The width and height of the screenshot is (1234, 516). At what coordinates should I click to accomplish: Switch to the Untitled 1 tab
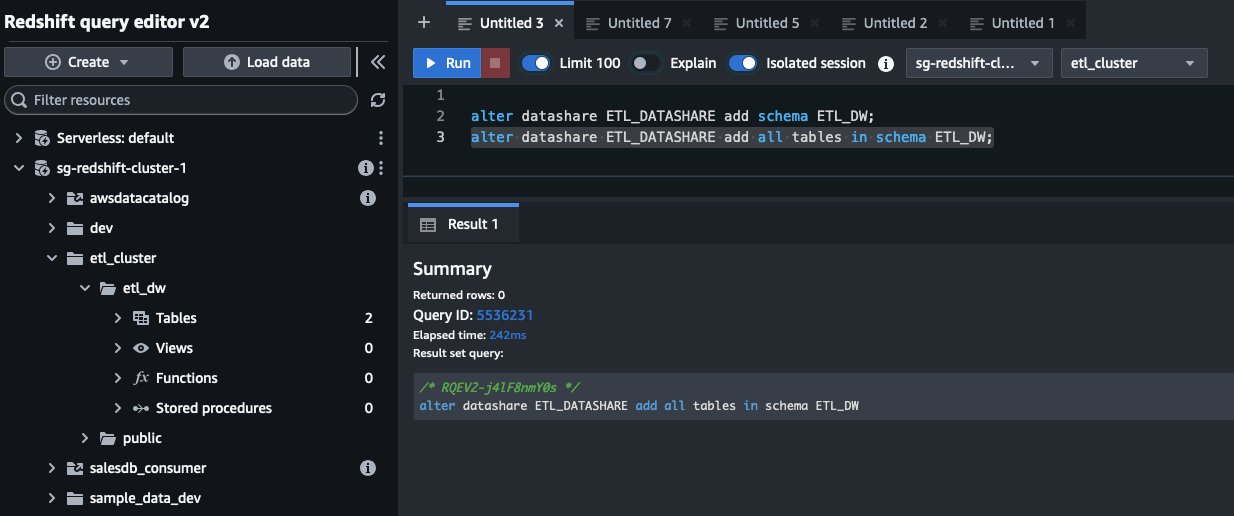click(1023, 23)
